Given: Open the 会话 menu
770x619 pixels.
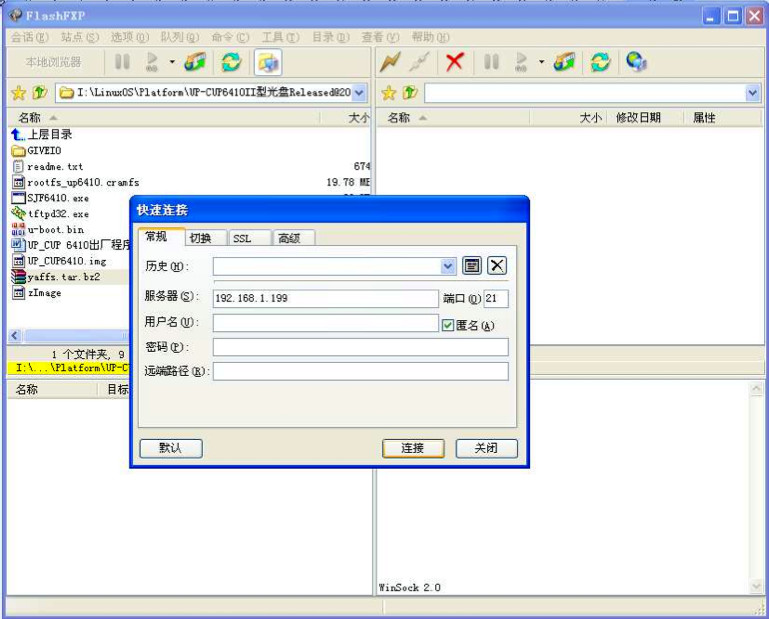Looking at the screenshot, I should [x=29, y=37].
